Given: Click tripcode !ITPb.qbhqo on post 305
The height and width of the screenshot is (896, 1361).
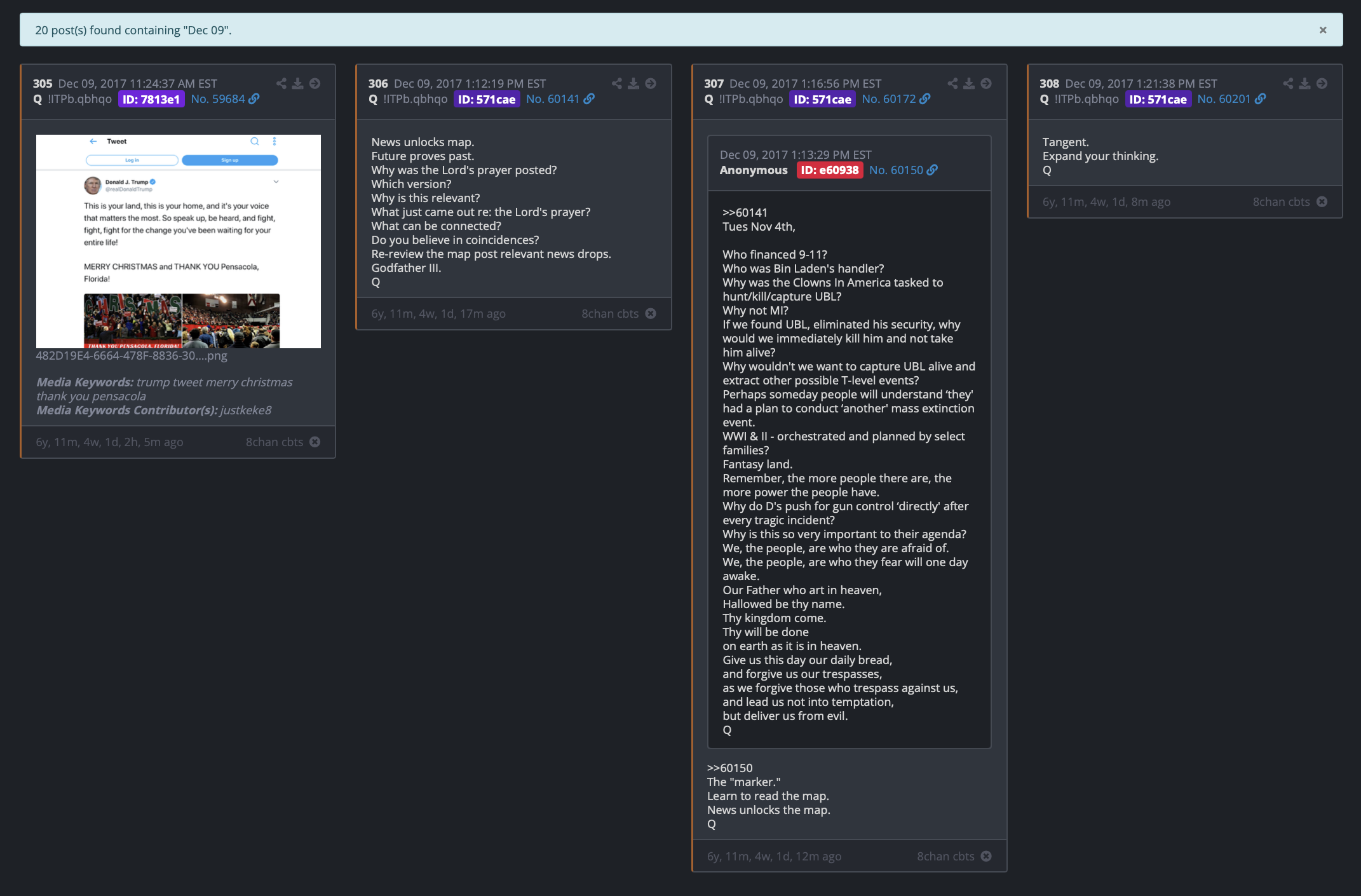Looking at the screenshot, I should pos(79,99).
